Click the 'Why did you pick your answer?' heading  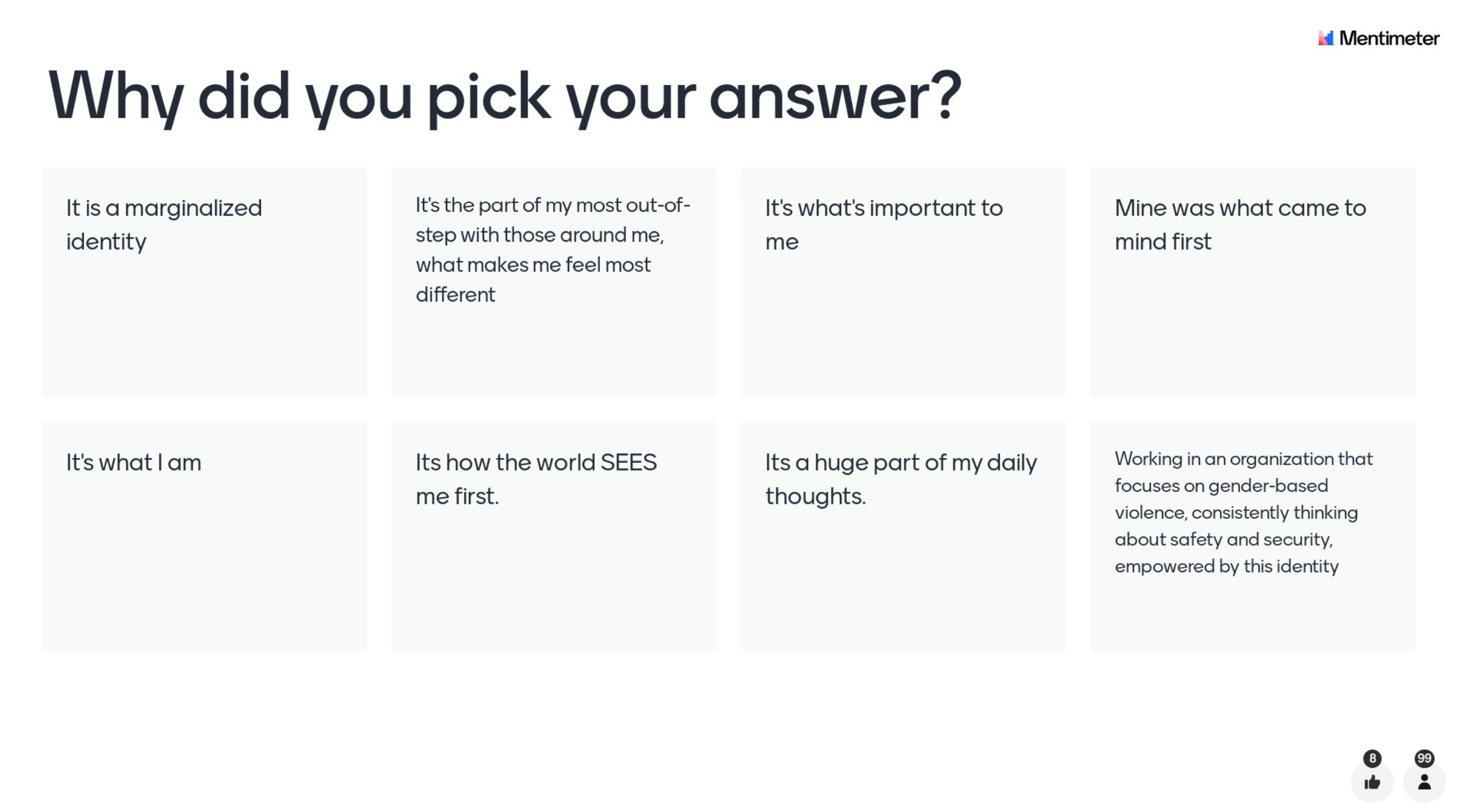[x=505, y=97]
